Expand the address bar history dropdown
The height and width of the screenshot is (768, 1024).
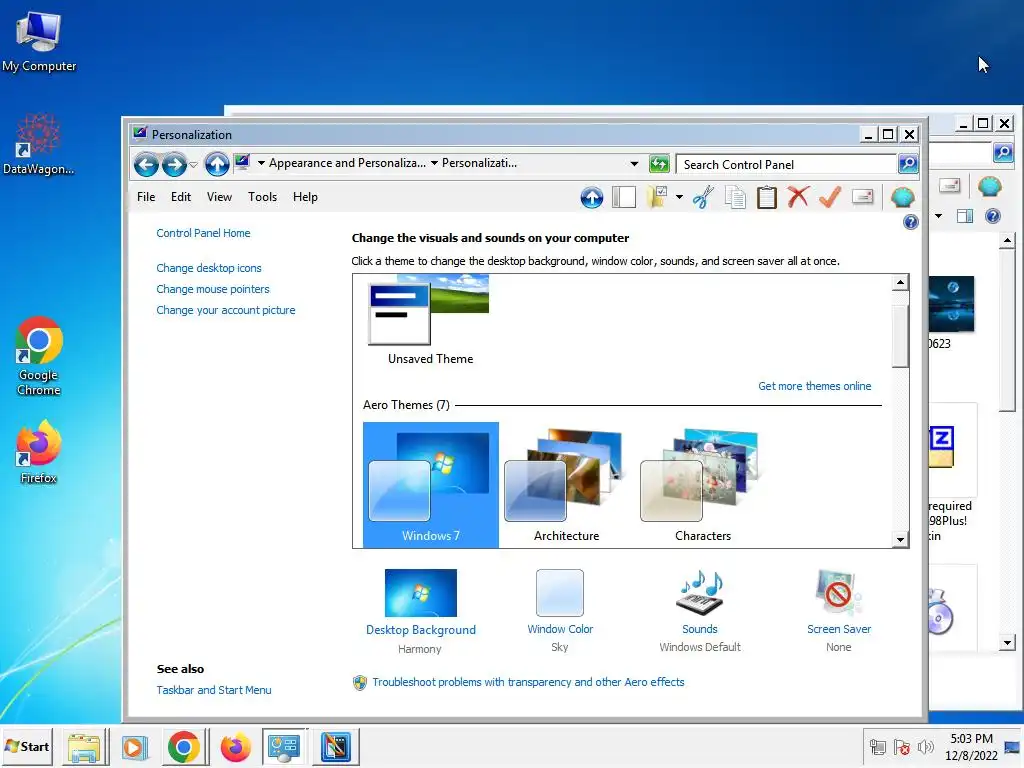[634, 164]
